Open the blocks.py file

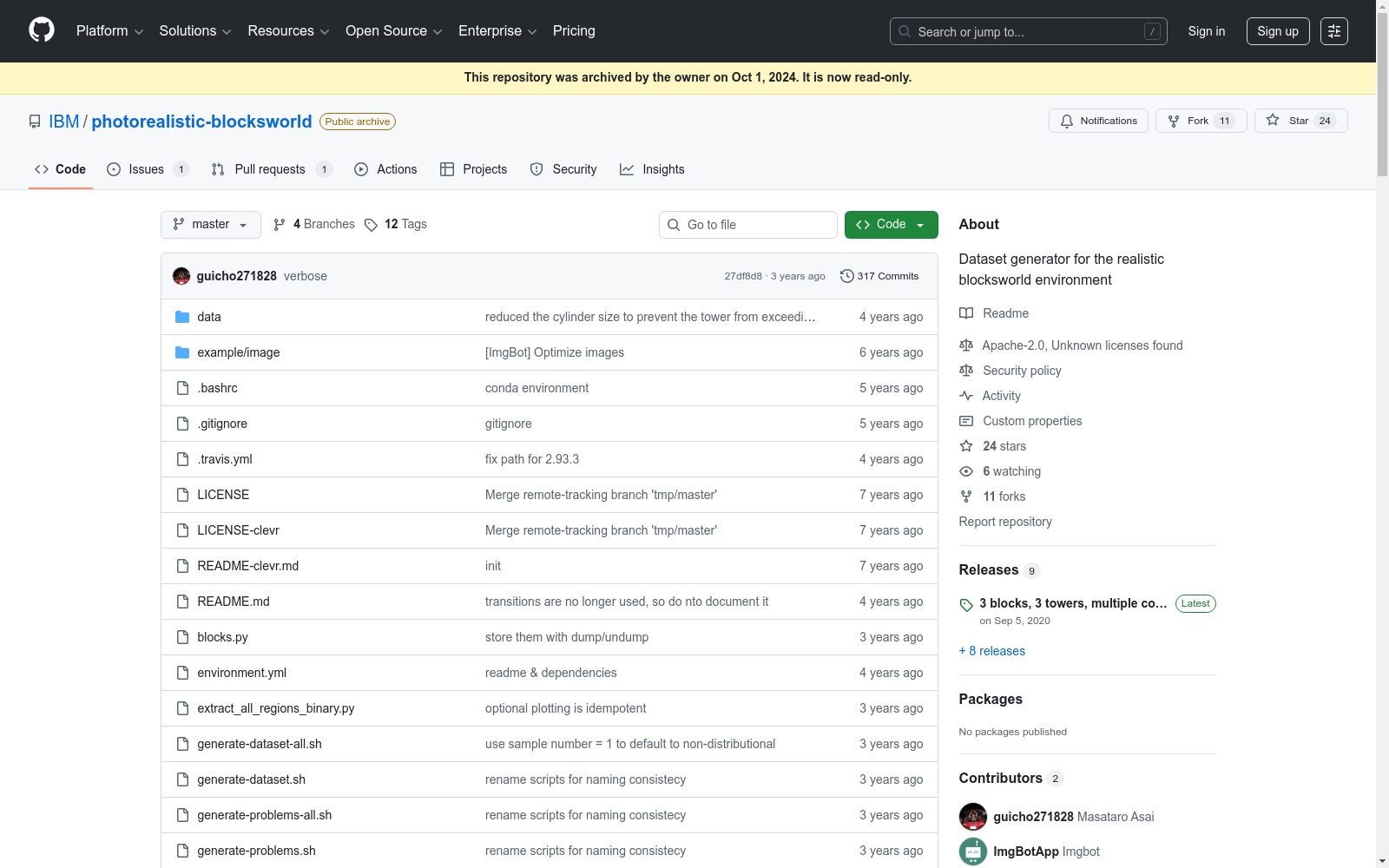click(222, 637)
